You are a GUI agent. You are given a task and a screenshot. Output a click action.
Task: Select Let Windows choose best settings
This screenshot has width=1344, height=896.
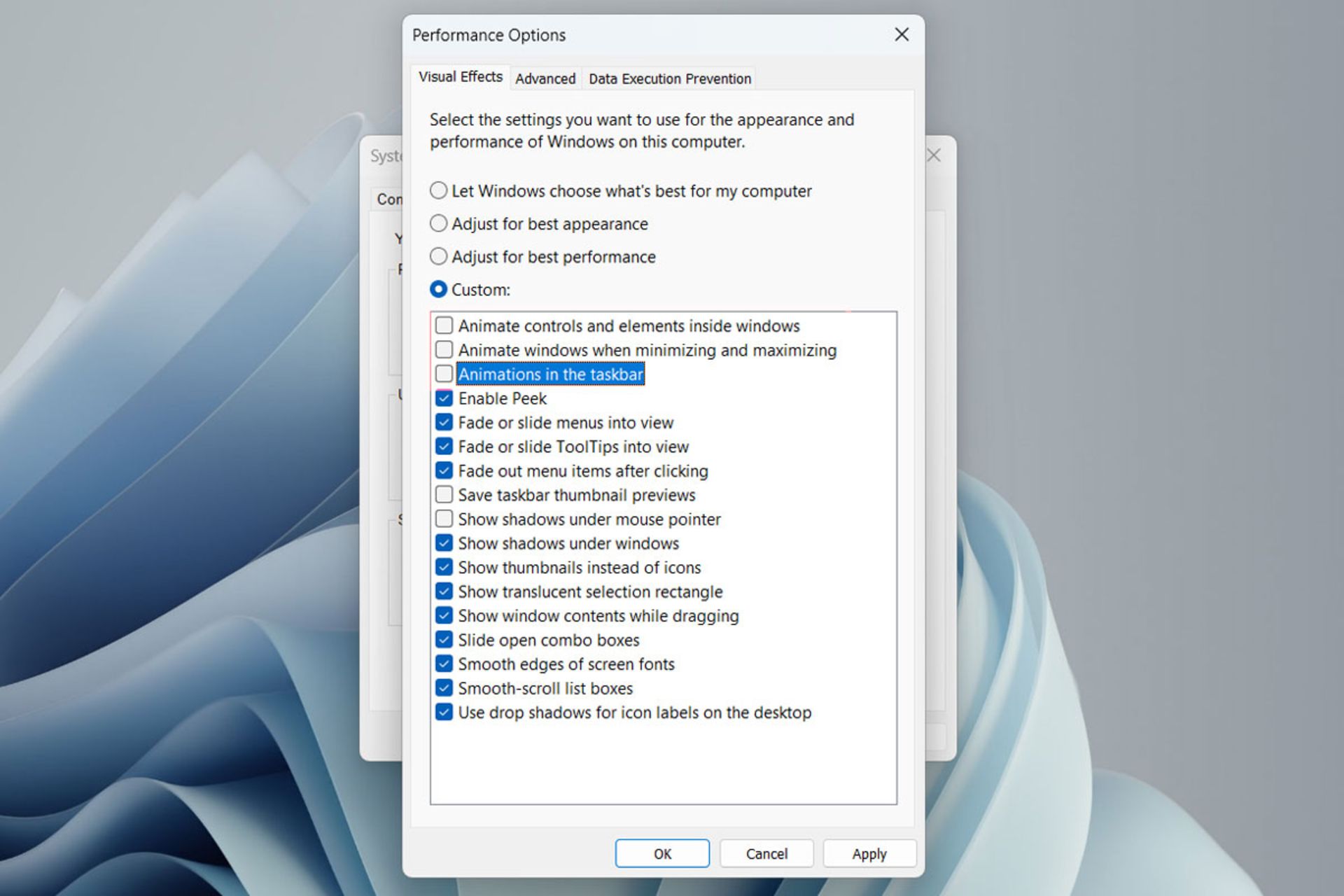point(437,190)
